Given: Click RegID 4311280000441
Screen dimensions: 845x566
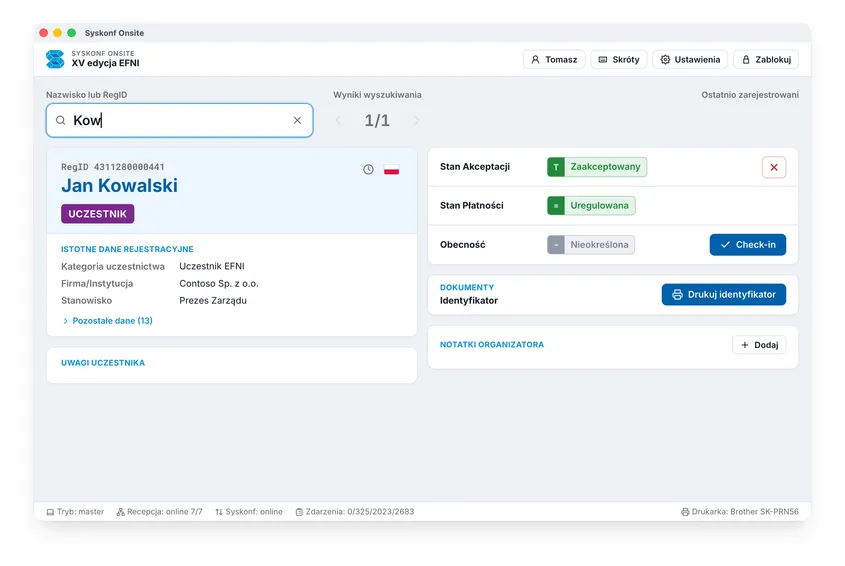Looking at the screenshot, I should (x=113, y=167).
